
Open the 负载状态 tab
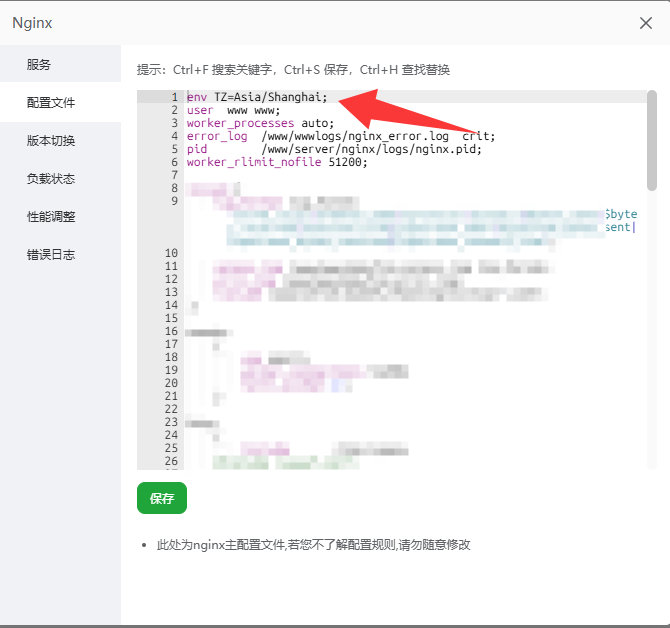click(x=51, y=179)
